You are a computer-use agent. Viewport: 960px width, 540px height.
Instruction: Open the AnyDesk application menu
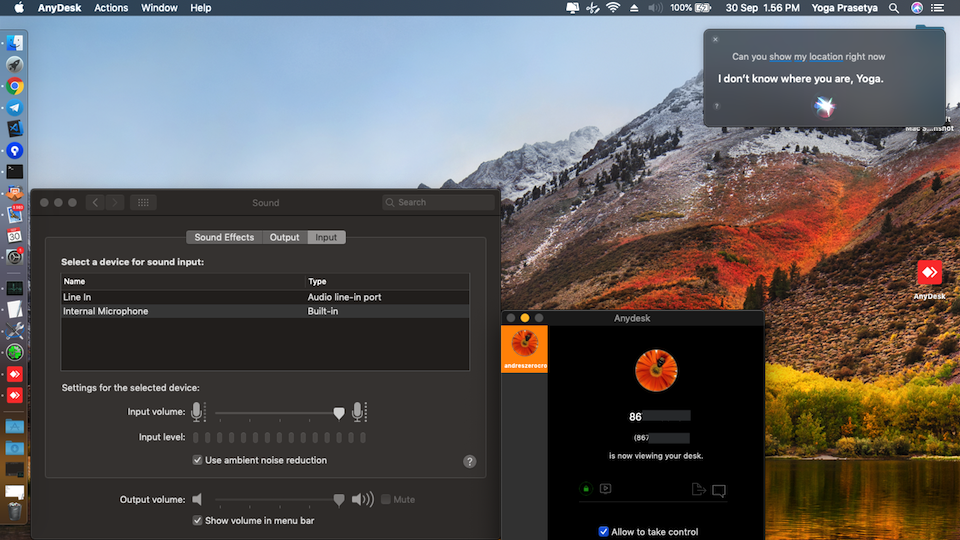coord(59,8)
